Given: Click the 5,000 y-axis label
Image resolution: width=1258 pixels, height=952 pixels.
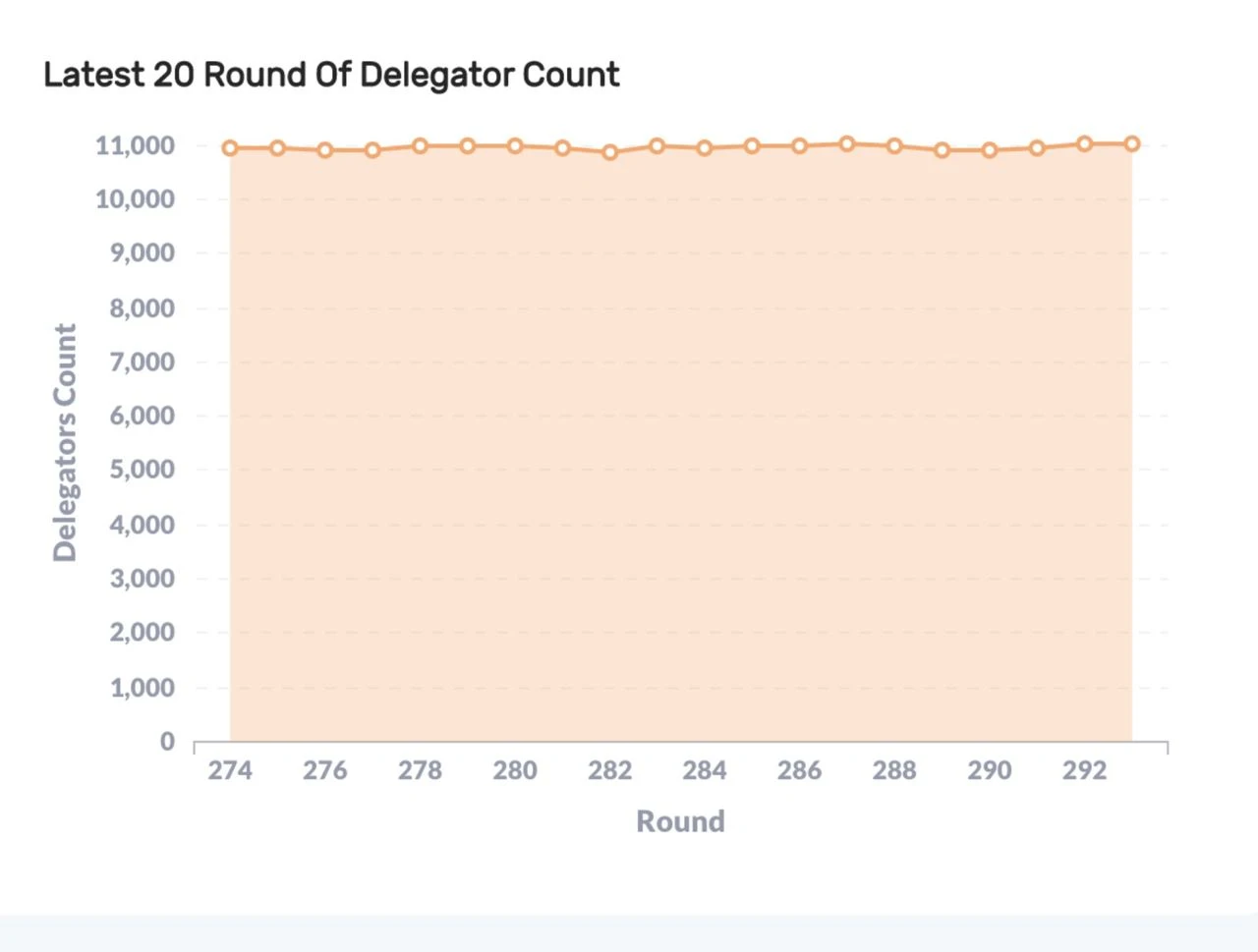Looking at the screenshot, I should click(142, 470).
